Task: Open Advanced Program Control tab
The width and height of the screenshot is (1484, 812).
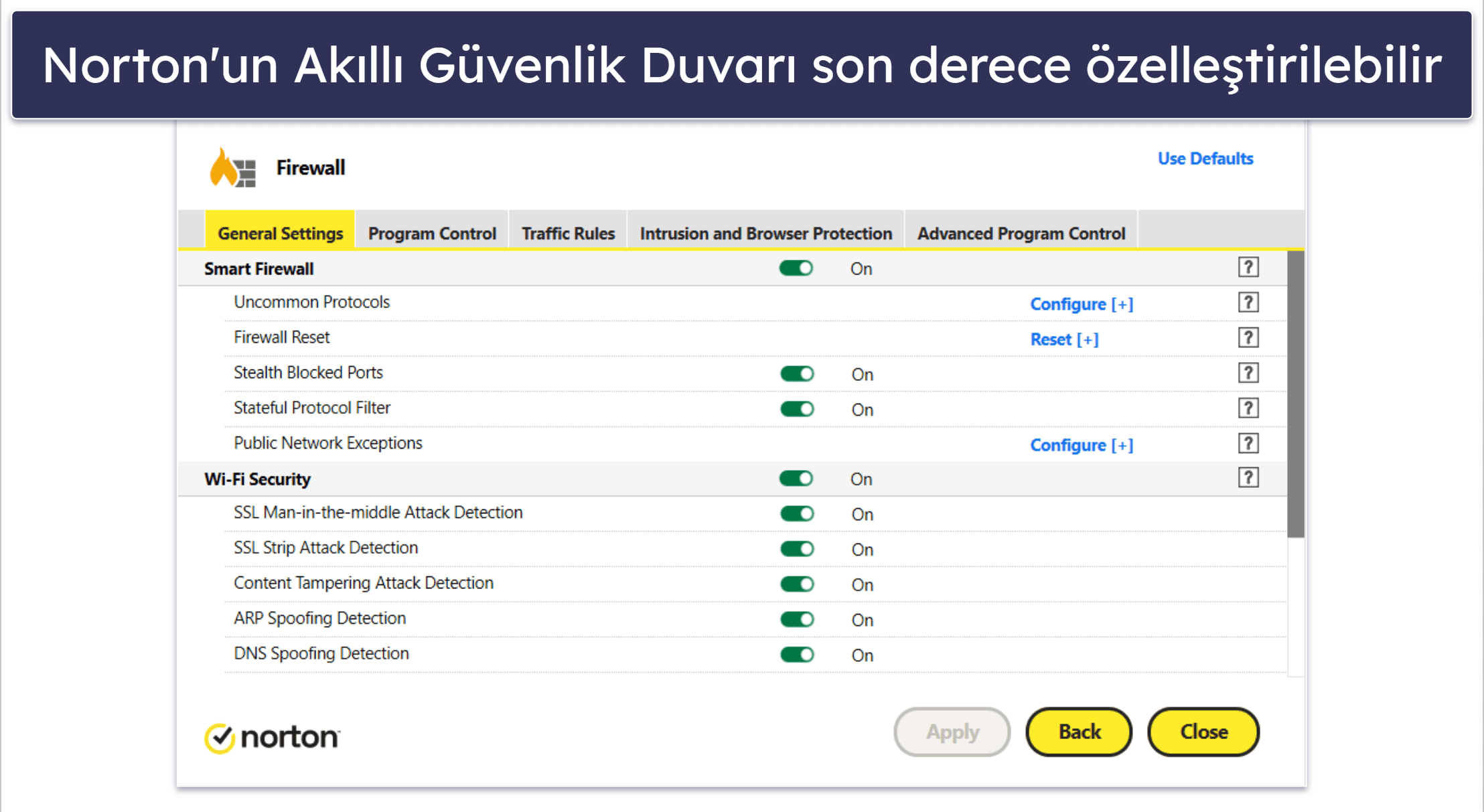Action: click(x=1021, y=230)
